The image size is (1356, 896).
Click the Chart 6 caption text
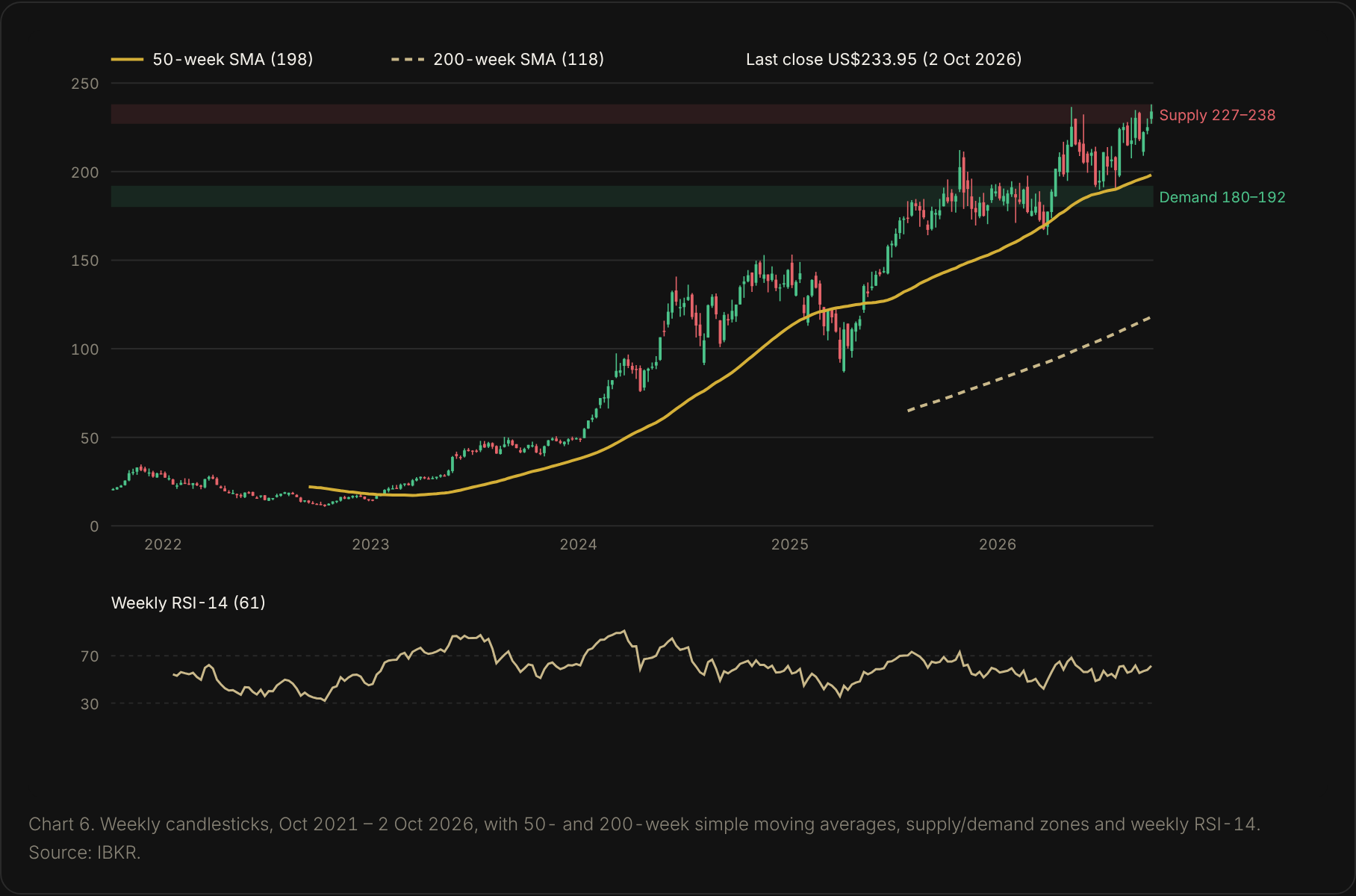pos(644,824)
